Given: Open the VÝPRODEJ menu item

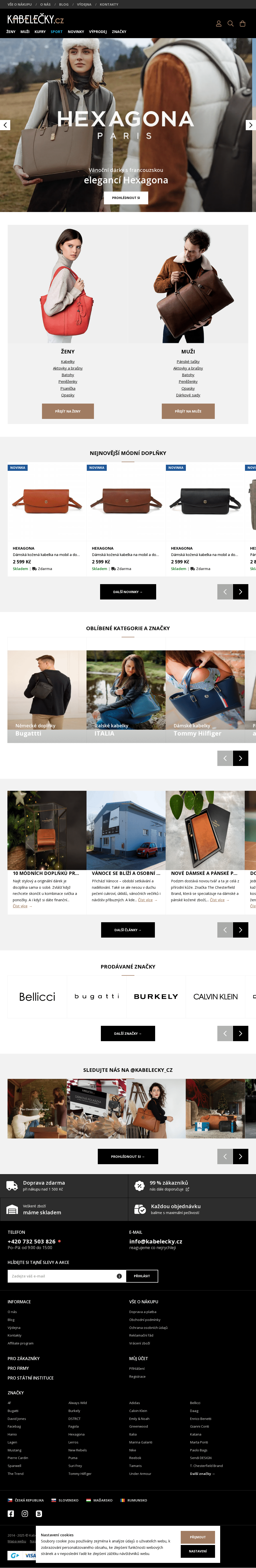Looking at the screenshot, I should [x=98, y=32].
